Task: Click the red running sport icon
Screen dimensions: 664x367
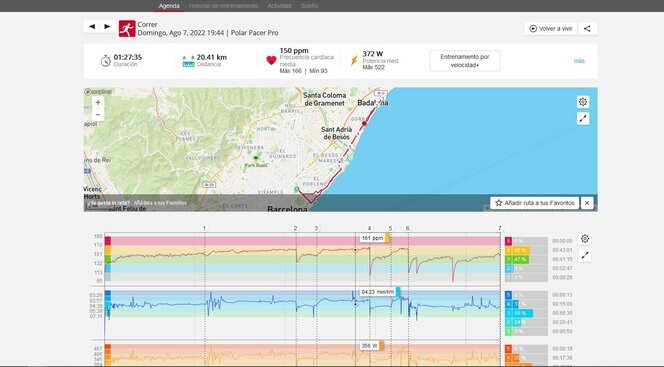Action: (127, 29)
